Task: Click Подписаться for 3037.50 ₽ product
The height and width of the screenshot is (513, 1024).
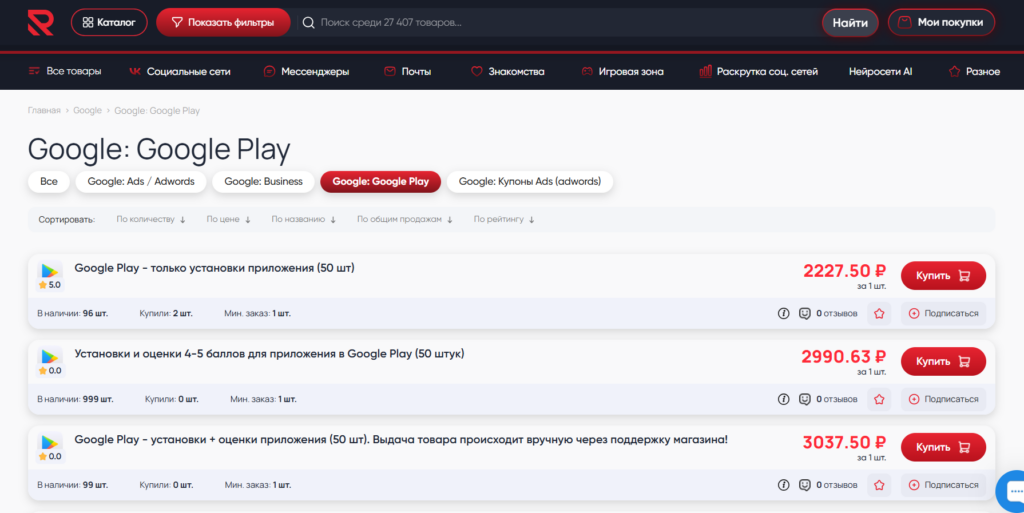Action: 943,485
